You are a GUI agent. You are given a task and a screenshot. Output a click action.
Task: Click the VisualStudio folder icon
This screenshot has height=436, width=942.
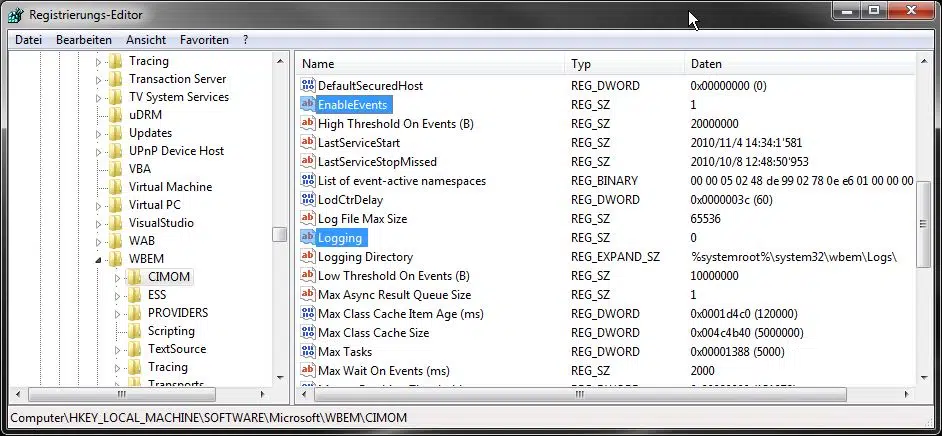click(x=116, y=223)
